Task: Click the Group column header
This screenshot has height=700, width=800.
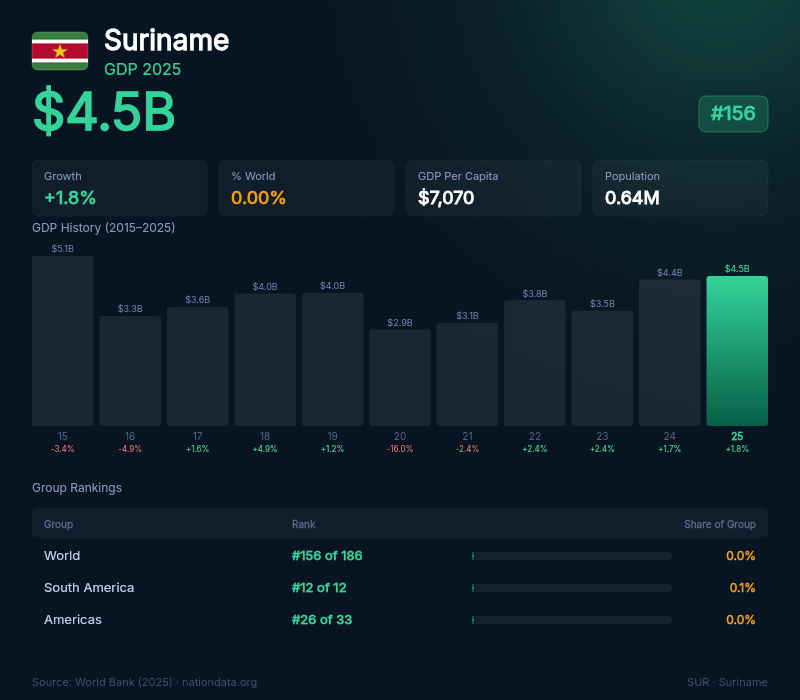Action: pyautogui.click(x=59, y=524)
